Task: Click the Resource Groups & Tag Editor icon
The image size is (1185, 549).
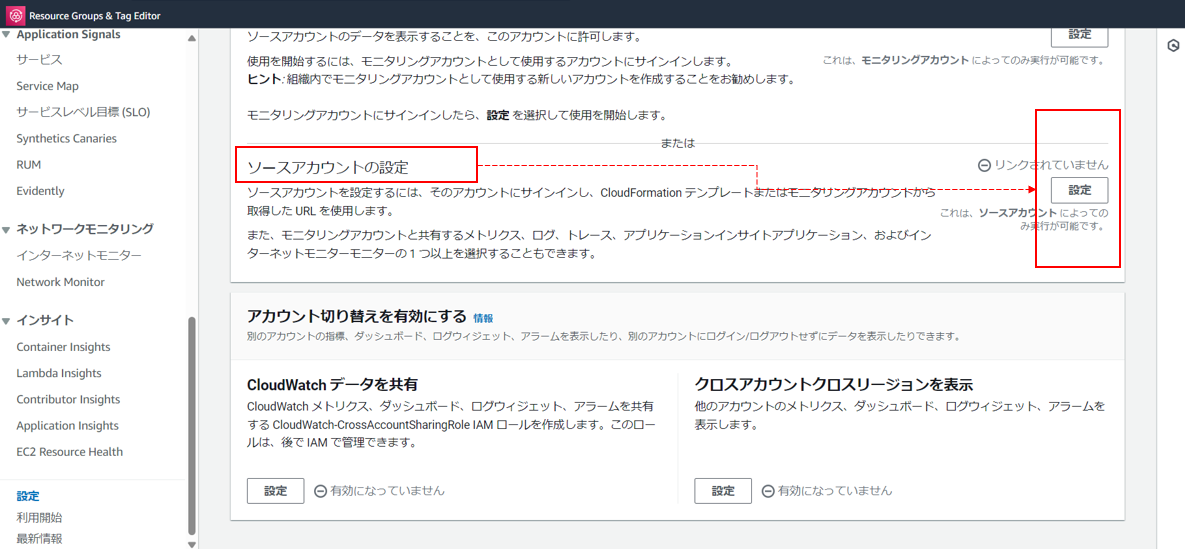Action: tap(14, 15)
